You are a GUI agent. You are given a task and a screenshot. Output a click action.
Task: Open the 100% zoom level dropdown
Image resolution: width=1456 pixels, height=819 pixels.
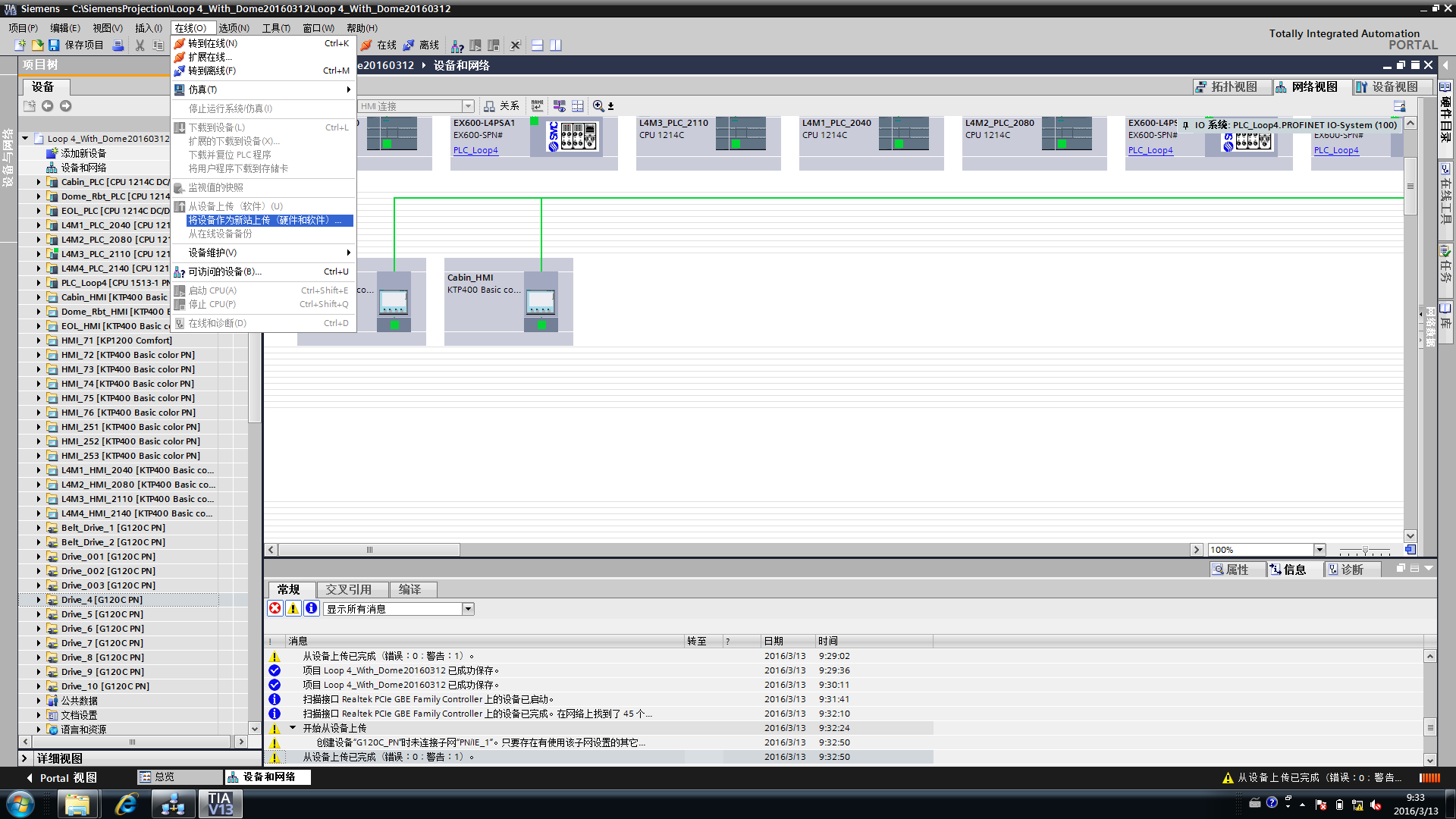coord(1319,550)
